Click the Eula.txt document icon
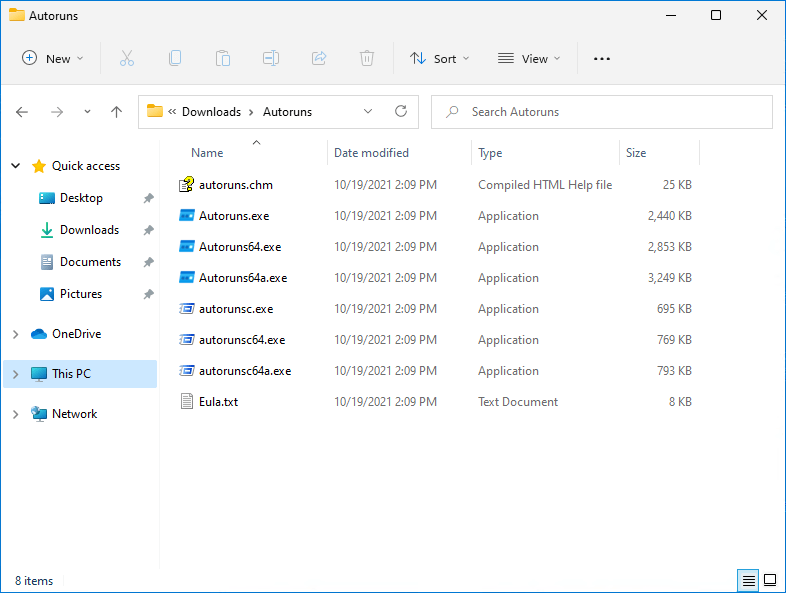Image resolution: width=786 pixels, height=593 pixels. (x=186, y=402)
